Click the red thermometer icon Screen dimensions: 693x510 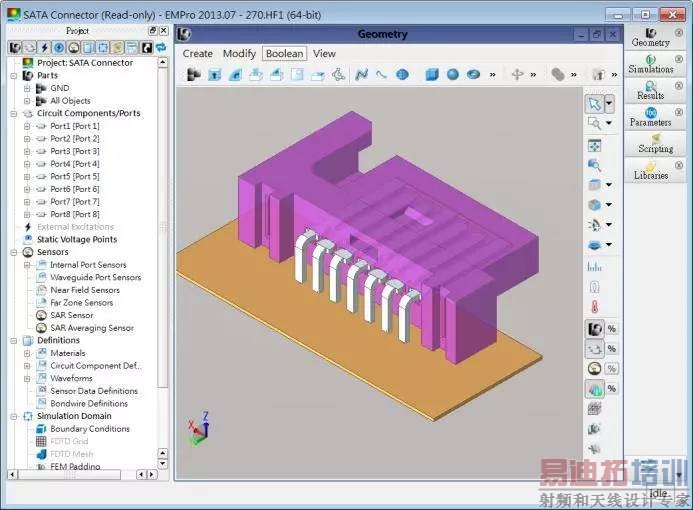[594, 306]
